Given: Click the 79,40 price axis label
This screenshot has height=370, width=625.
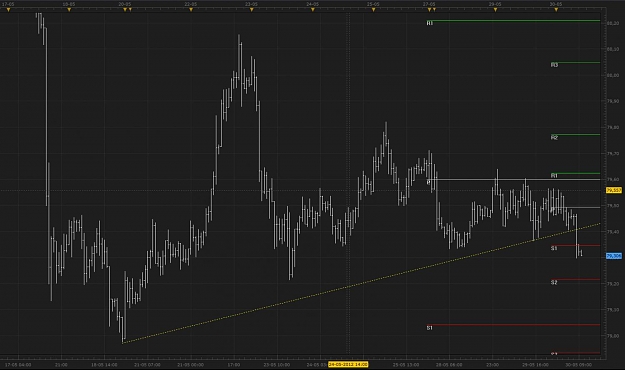Looking at the screenshot, I should pos(613,231).
